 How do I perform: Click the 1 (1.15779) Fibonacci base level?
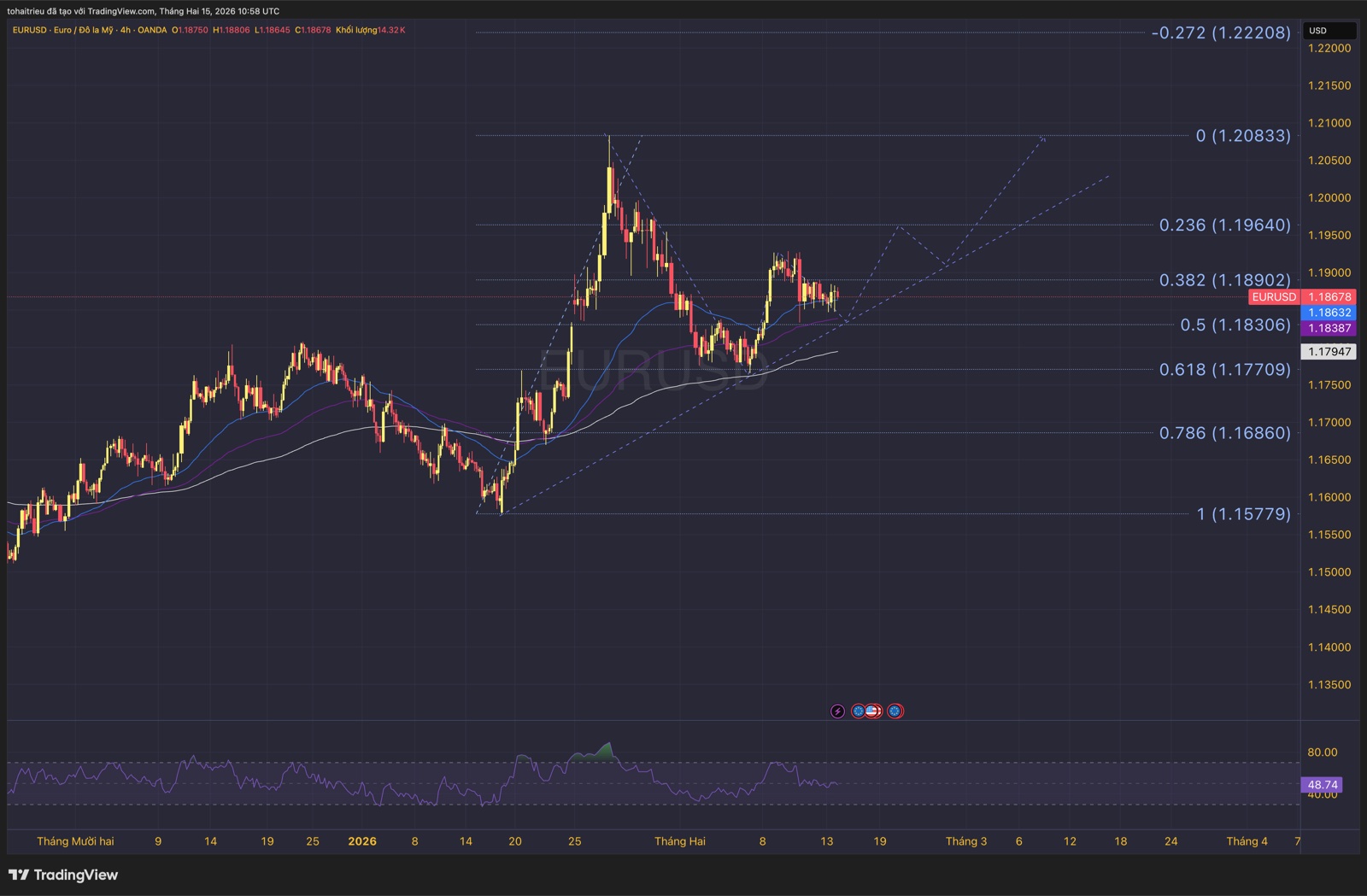1243,514
